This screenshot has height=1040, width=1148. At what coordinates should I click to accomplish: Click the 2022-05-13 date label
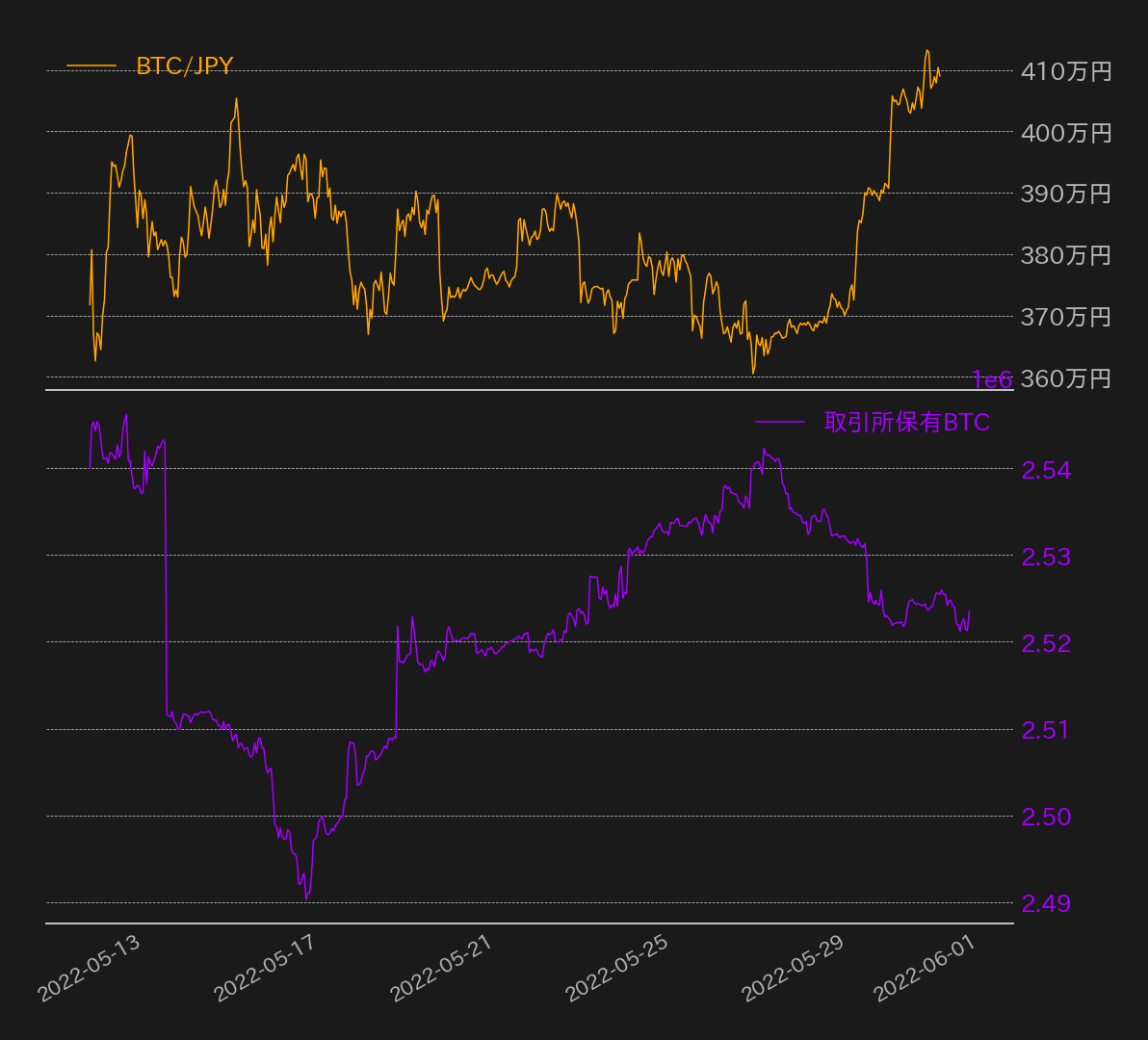pos(89,968)
